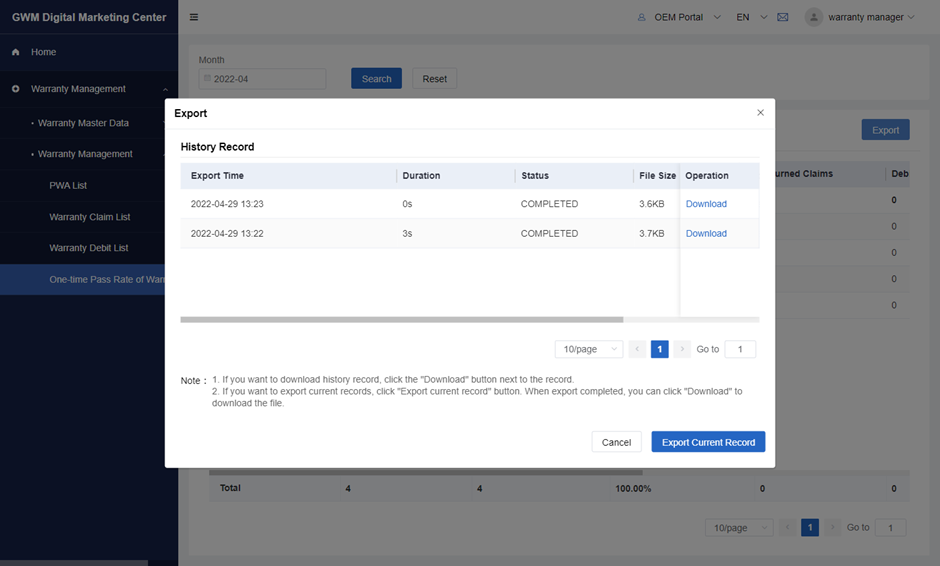Open Home in the sidebar
This screenshot has width=940, height=566.
click(44, 52)
